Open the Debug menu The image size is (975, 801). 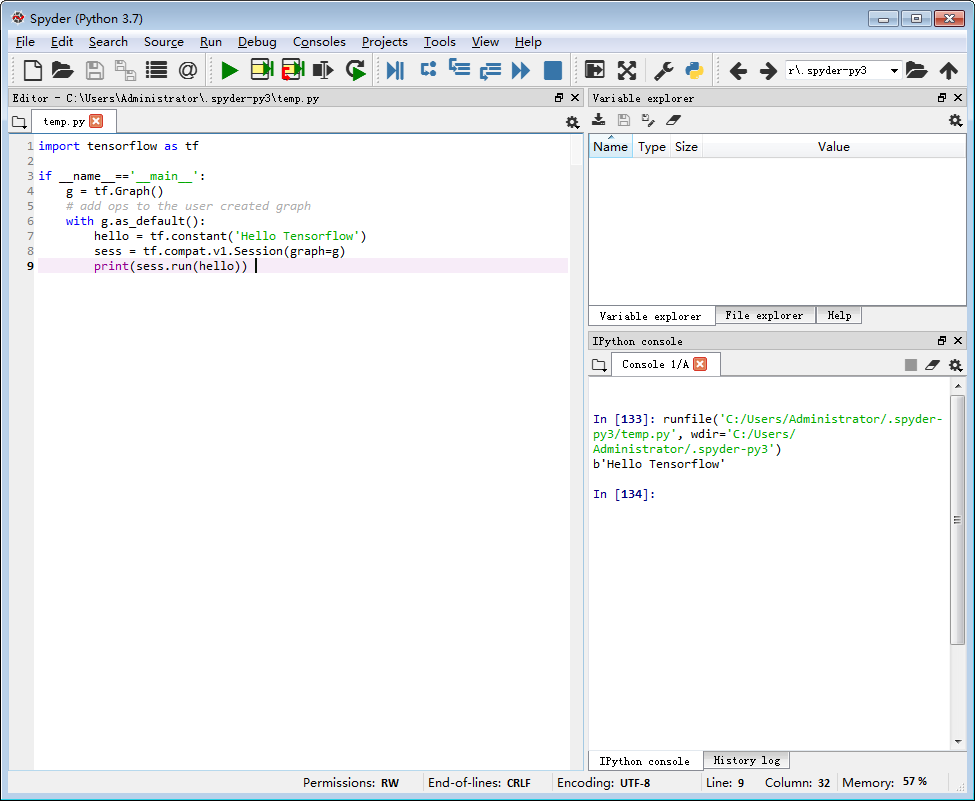[257, 42]
